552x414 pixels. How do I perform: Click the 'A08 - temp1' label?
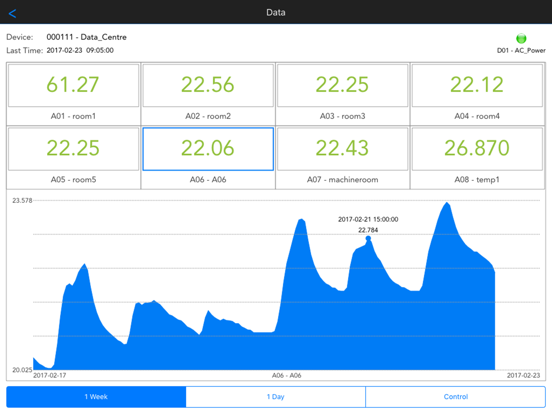pyautogui.click(x=477, y=180)
